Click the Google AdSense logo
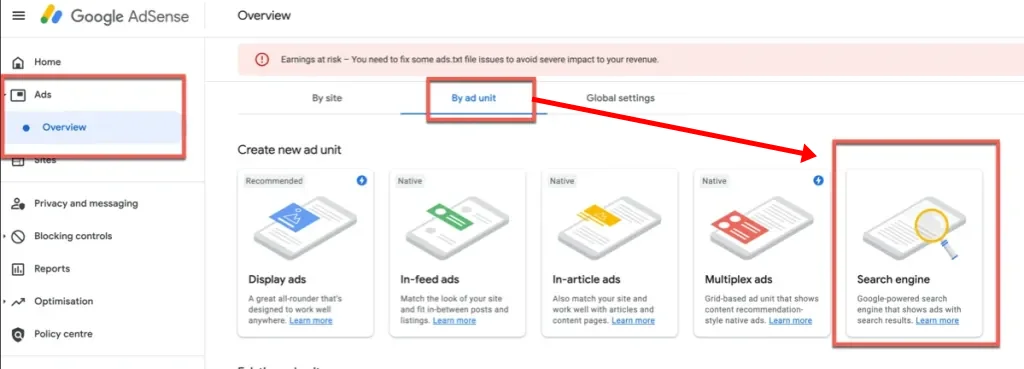The width and height of the screenshot is (1024, 369). (x=115, y=16)
